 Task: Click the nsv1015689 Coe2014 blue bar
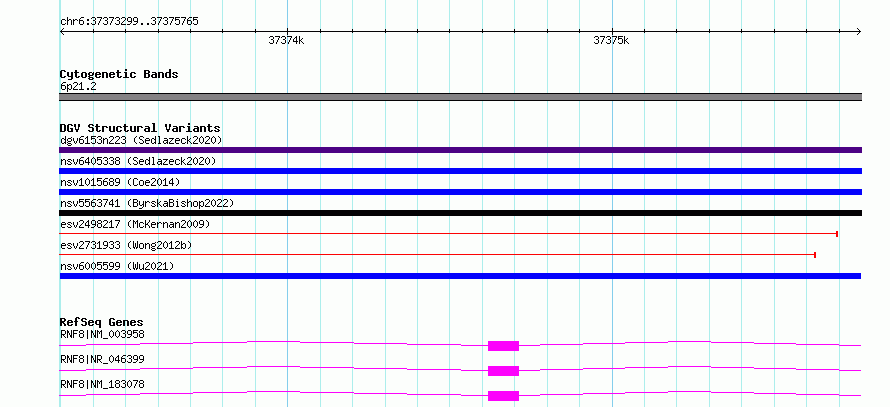460,192
